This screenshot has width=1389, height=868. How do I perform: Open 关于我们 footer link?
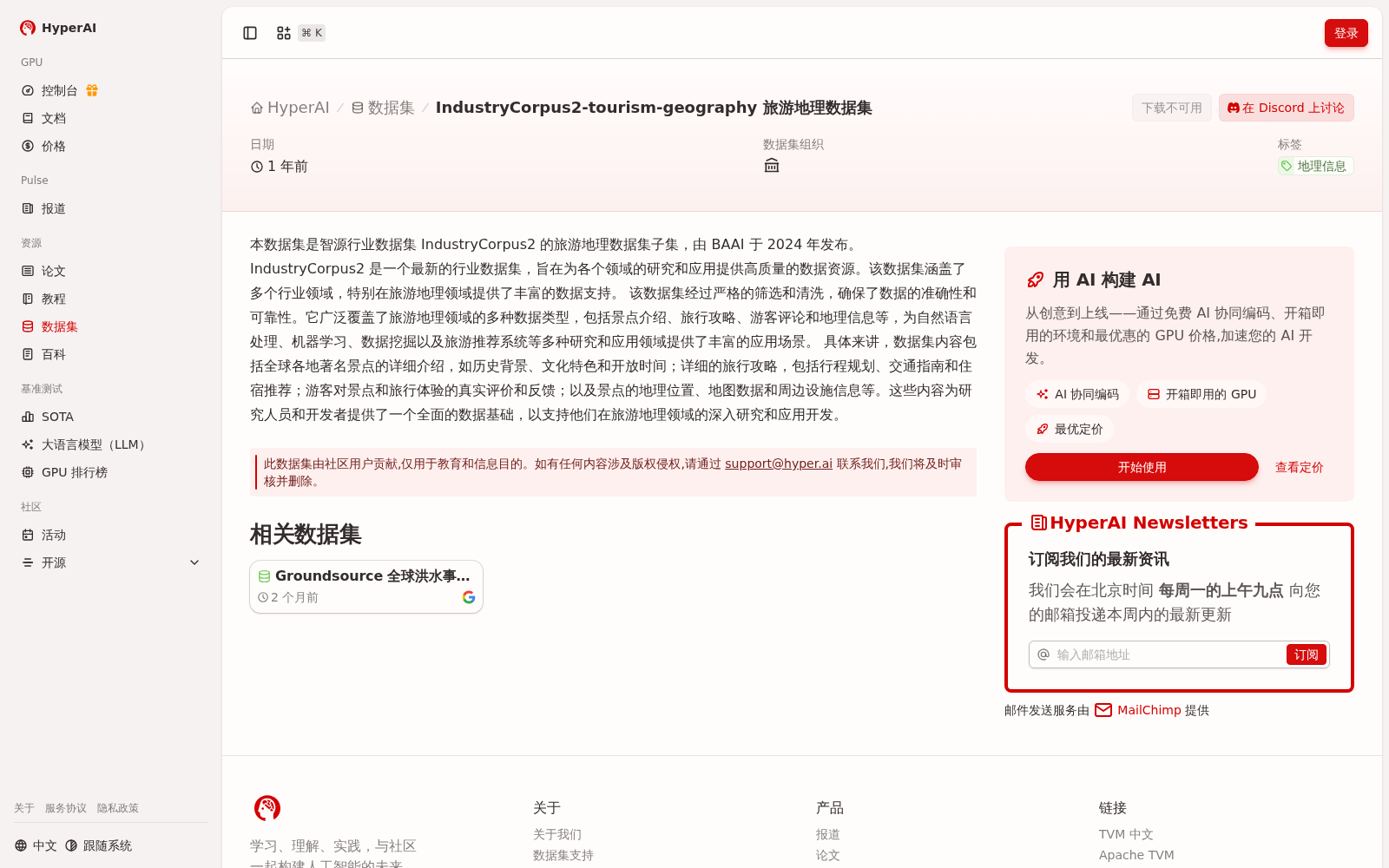click(x=557, y=834)
